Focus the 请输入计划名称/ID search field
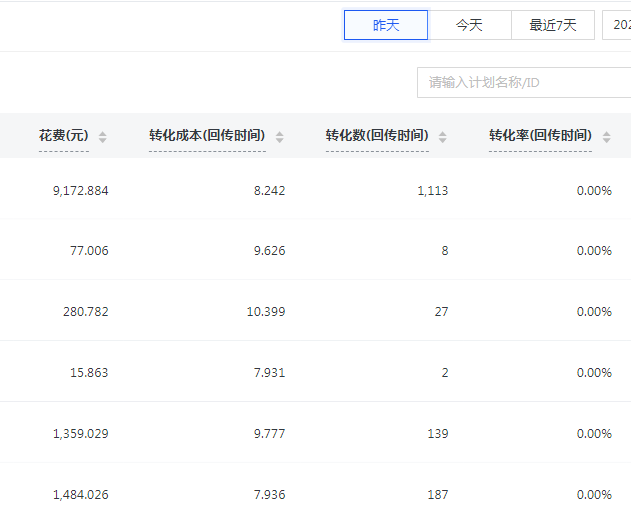Screen dimensions: 631x514 pyautogui.click(x=524, y=83)
